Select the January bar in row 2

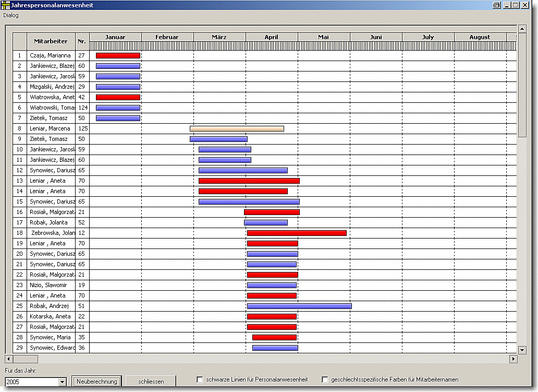(118, 66)
